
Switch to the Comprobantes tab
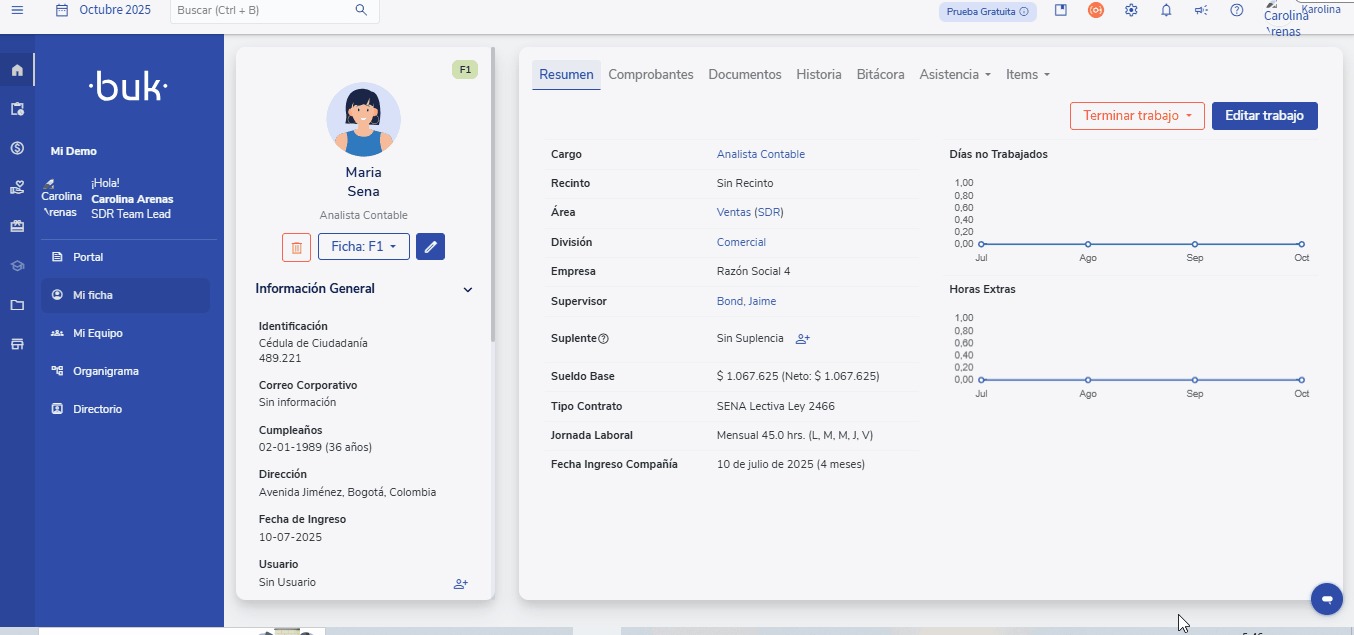tap(650, 75)
